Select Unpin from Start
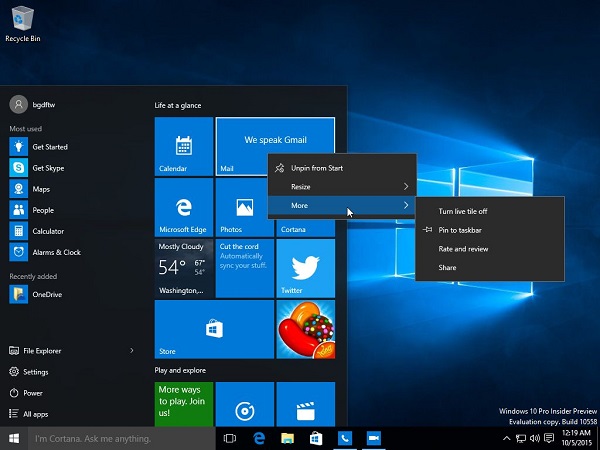 (342, 168)
